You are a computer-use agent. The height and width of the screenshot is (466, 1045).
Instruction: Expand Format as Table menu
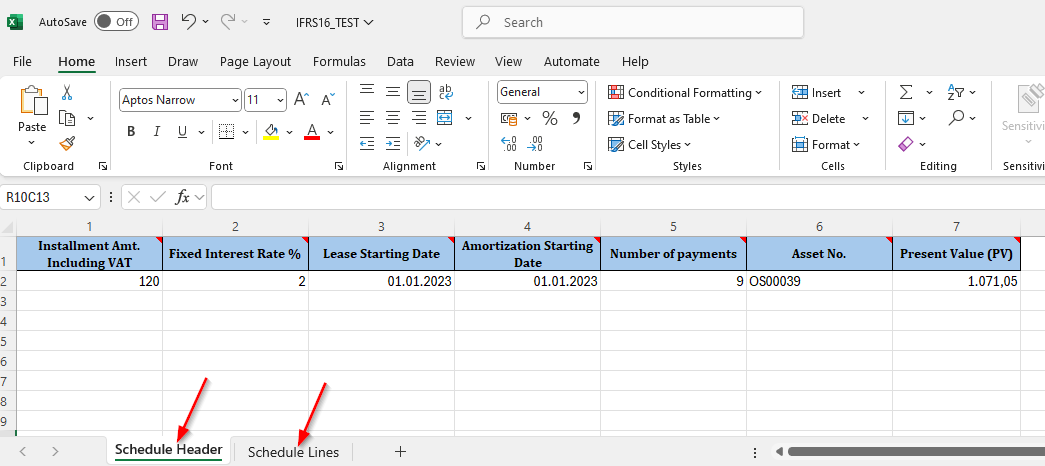tap(716, 119)
